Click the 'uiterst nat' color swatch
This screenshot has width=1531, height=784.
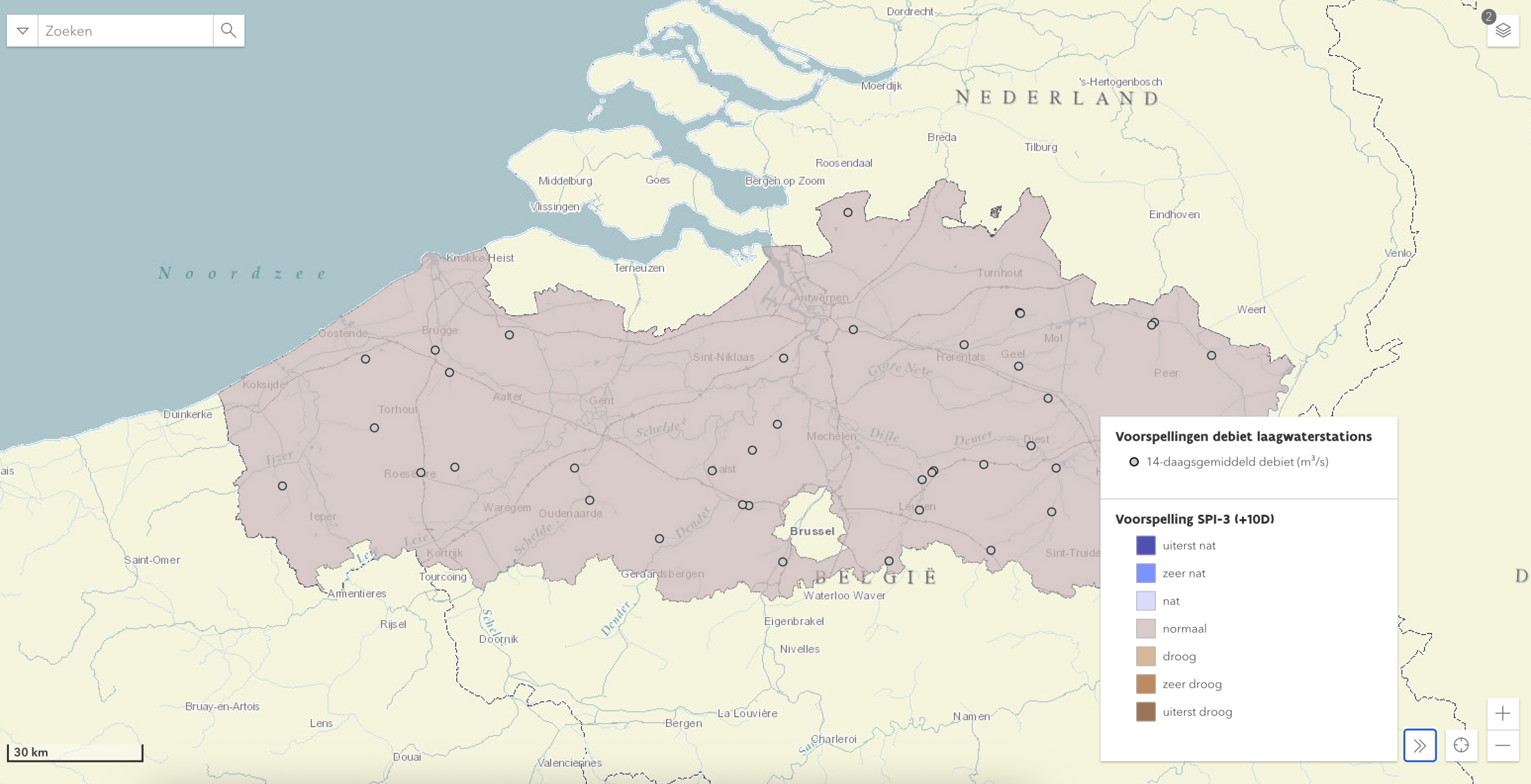1146,545
